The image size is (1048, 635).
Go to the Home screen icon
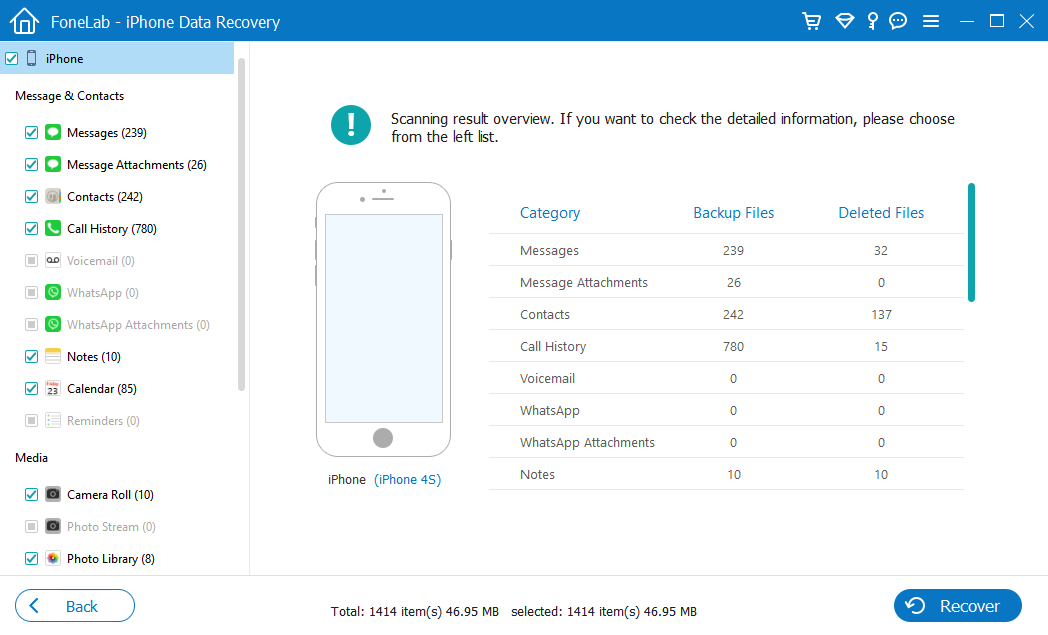pos(25,21)
